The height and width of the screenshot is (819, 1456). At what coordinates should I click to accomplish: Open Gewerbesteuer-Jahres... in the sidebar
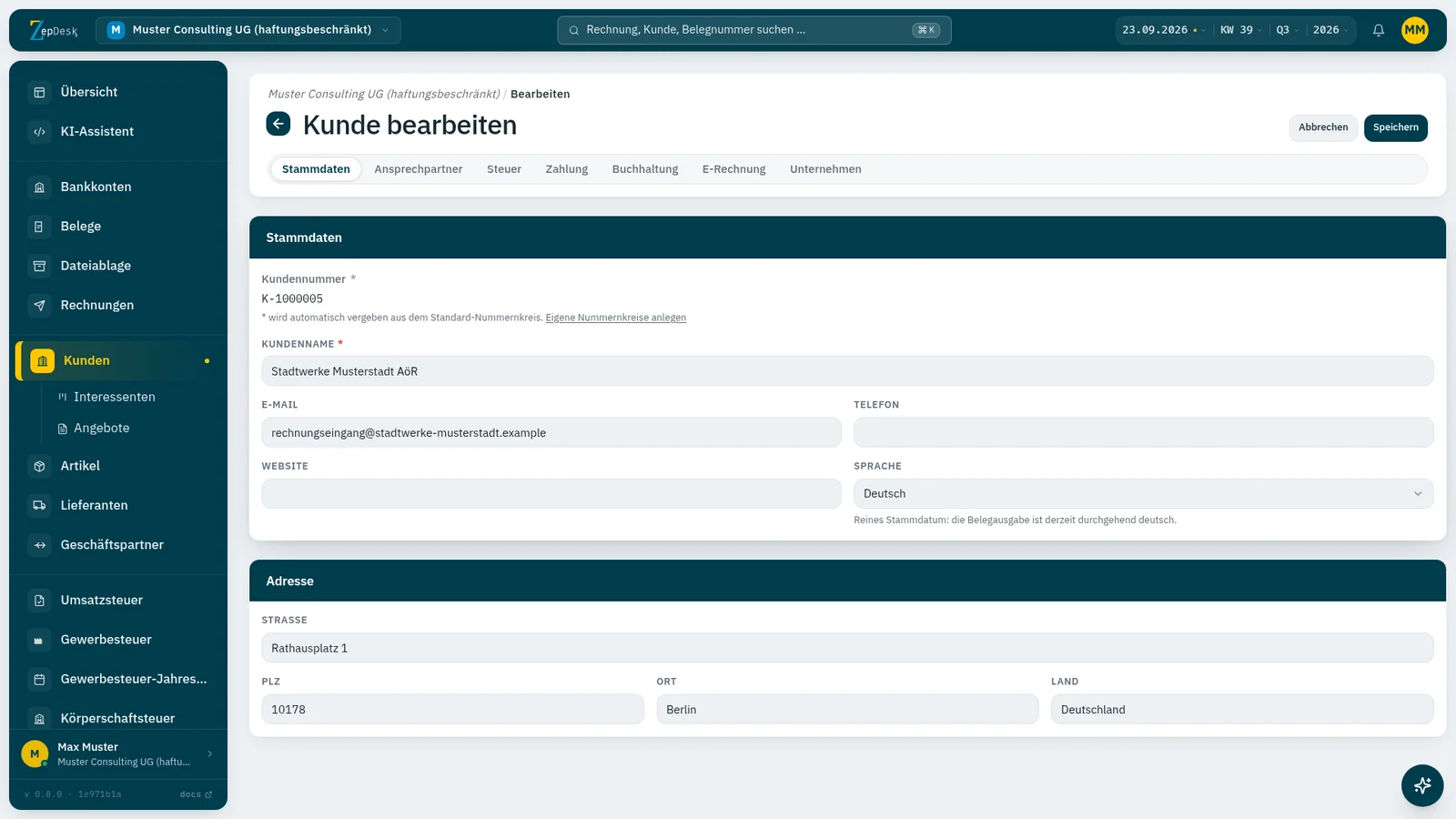(x=118, y=679)
